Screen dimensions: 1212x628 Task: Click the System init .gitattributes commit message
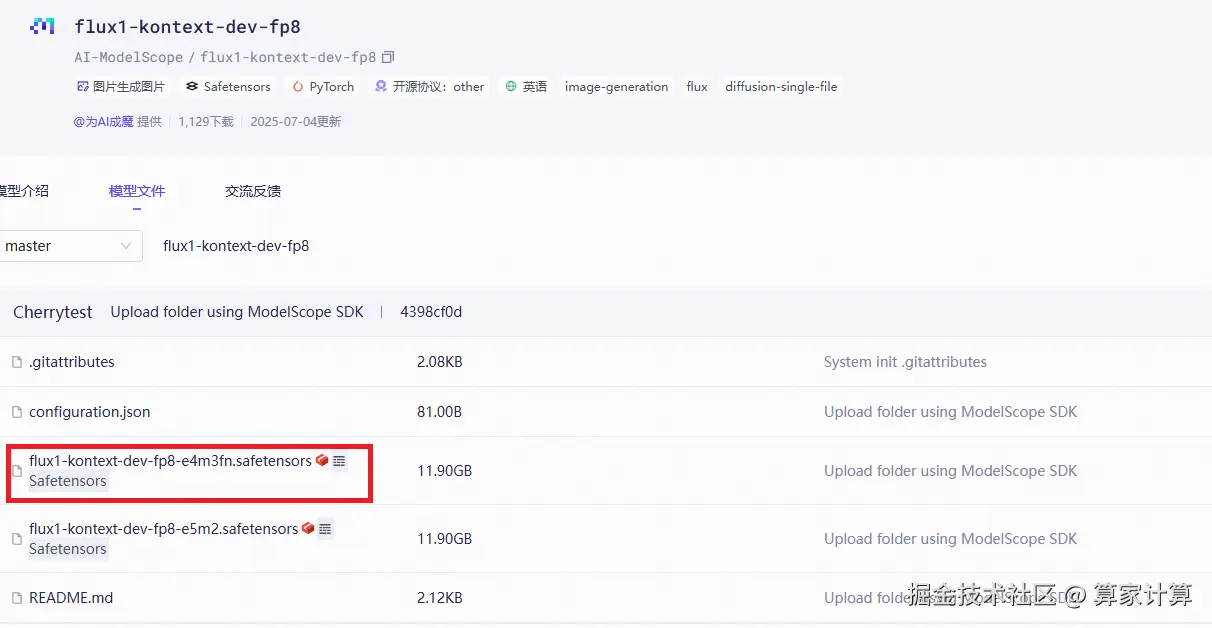pyautogui.click(x=905, y=362)
